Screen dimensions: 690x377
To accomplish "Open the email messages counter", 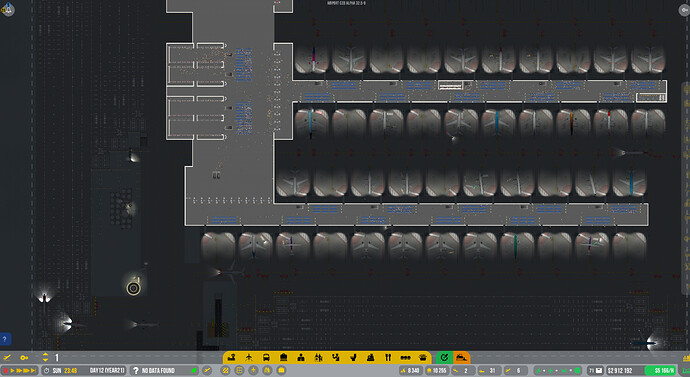I will 595,371.
